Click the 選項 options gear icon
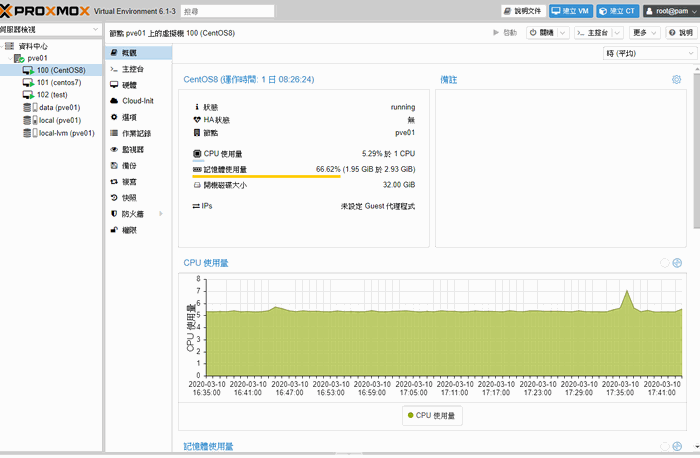The height and width of the screenshot is (458, 700). 114,117
